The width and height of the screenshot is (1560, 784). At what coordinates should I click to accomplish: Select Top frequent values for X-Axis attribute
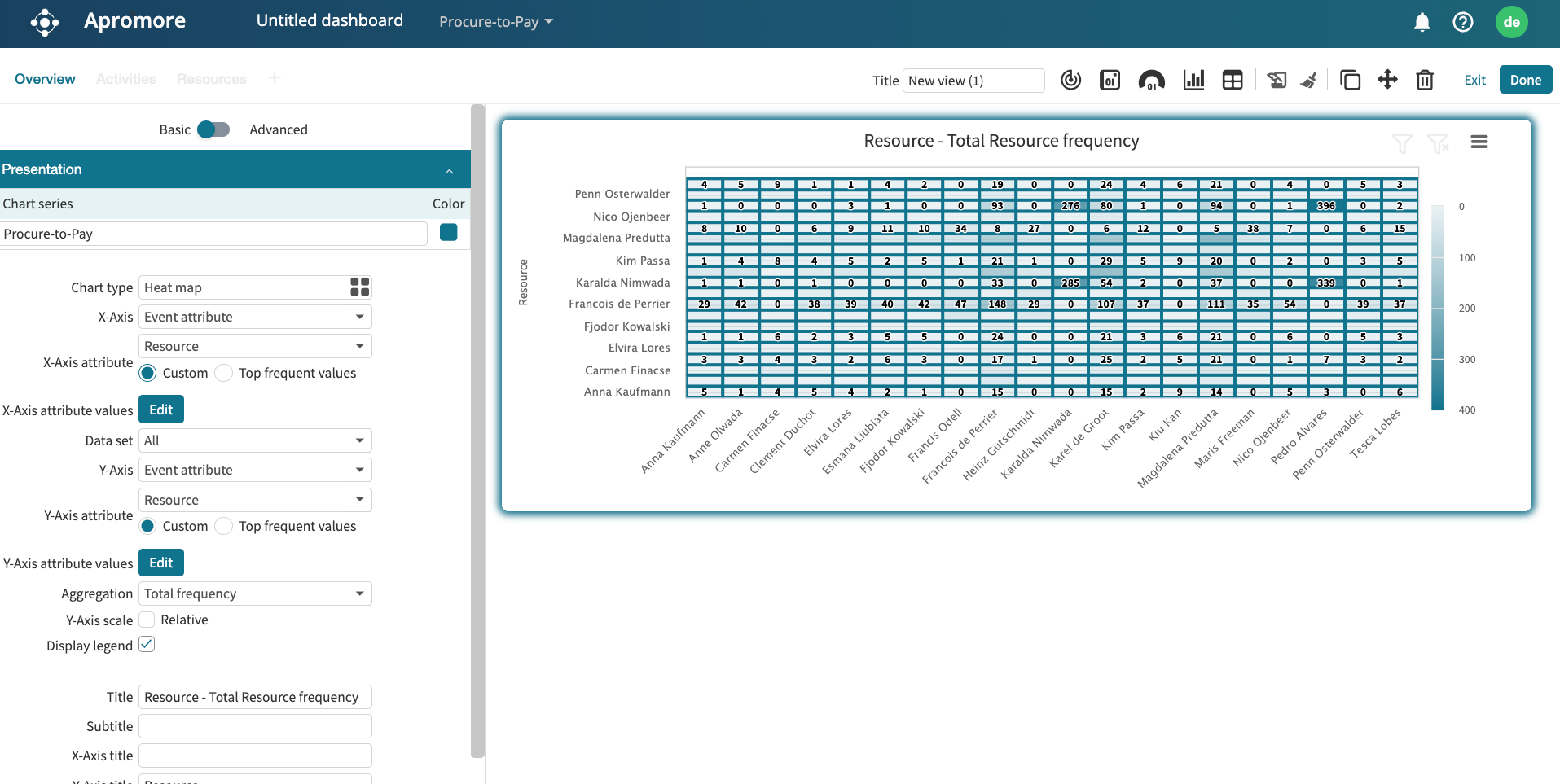tap(224, 373)
